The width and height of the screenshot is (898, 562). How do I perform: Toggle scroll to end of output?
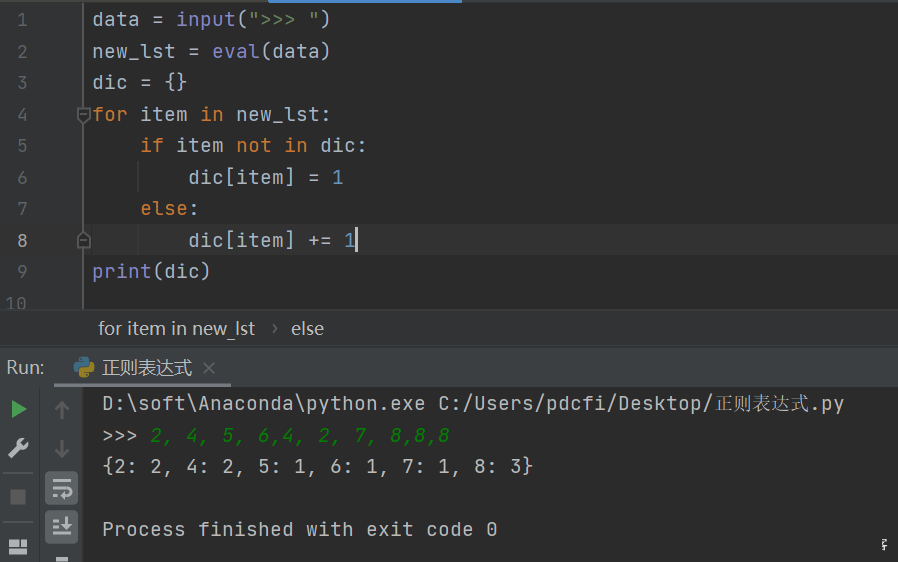pos(62,526)
